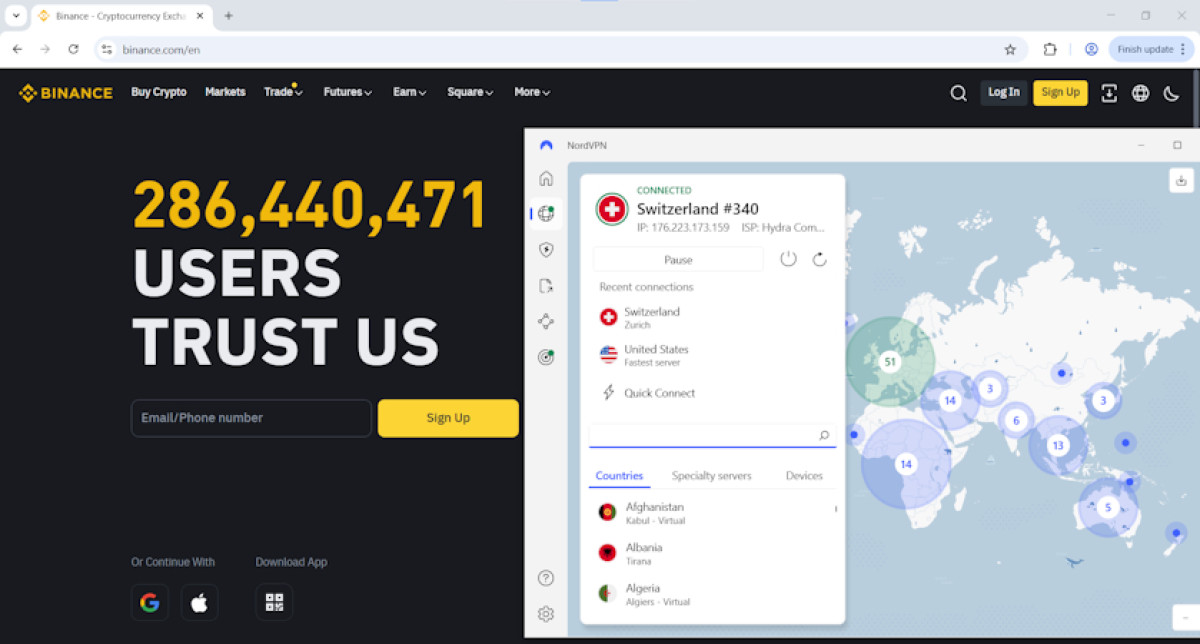Focus the Email/Phone number field
The width and height of the screenshot is (1200, 644).
coord(251,418)
